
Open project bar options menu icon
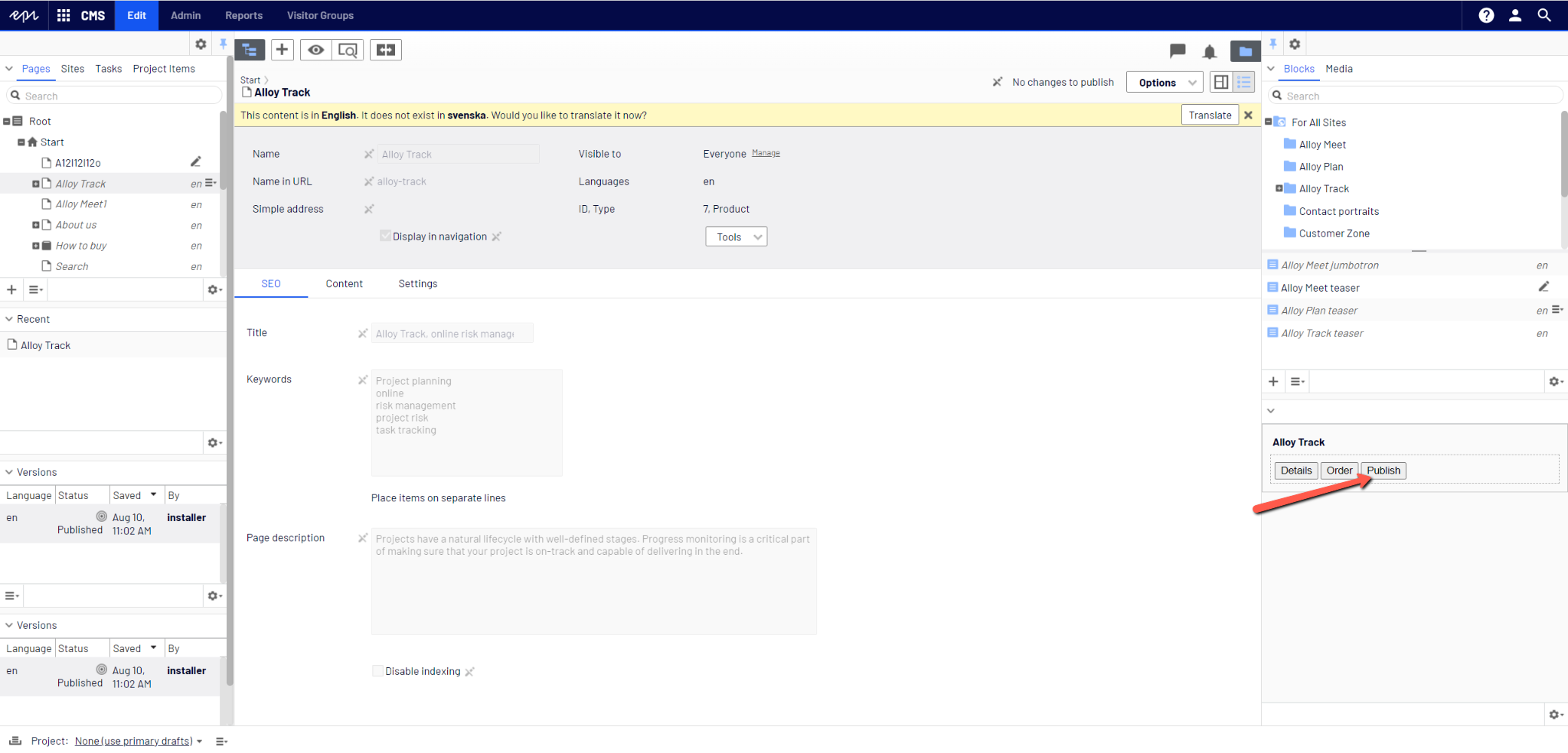click(x=221, y=741)
